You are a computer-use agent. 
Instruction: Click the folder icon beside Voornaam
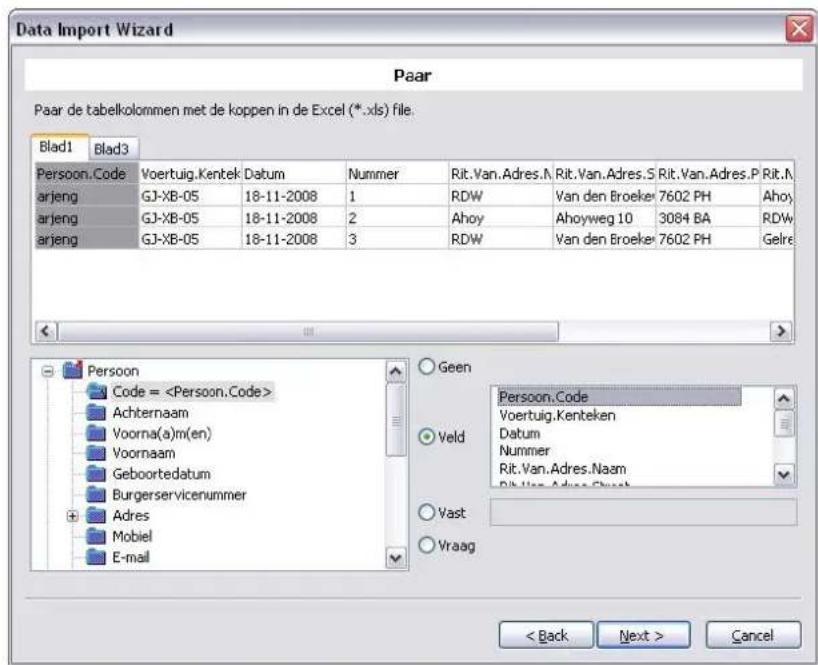pyautogui.click(x=96, y=453)
